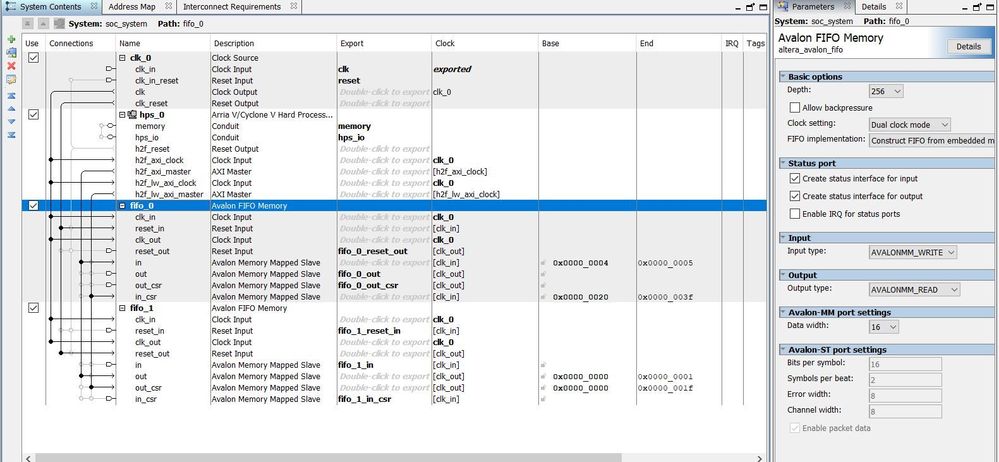Screen dimensions: 999x462
Task: Click the horizontal scrollbar at the bottom
Action: click(400, 456)
